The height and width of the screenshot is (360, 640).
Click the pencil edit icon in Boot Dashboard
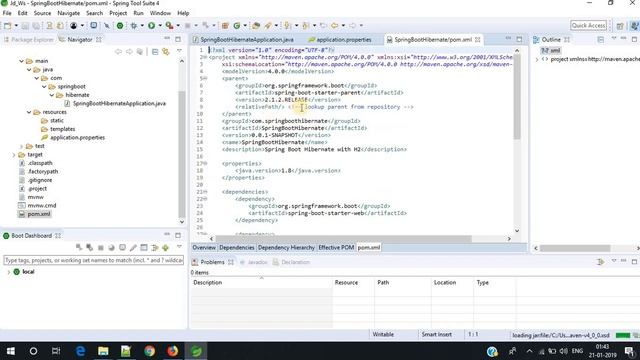133,247
